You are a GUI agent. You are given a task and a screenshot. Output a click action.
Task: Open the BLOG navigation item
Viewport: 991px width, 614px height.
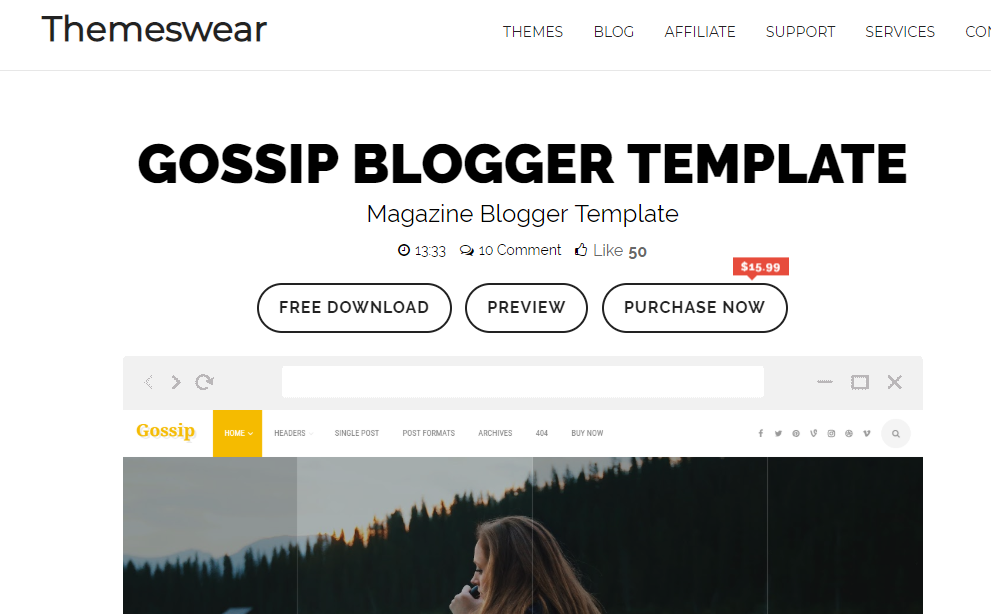pos(614,32)
